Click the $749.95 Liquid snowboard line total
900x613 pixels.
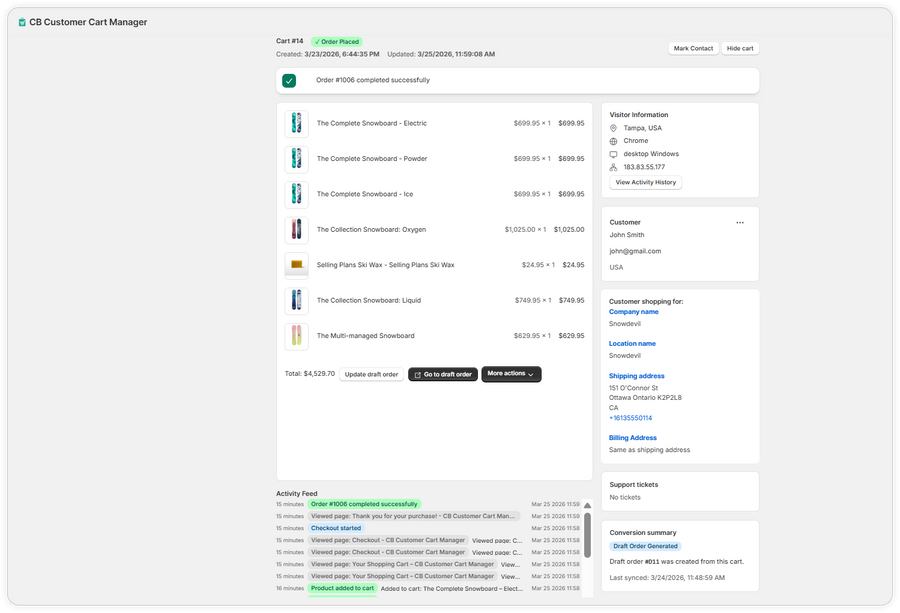pyautogui.click(x=571, y=301)
